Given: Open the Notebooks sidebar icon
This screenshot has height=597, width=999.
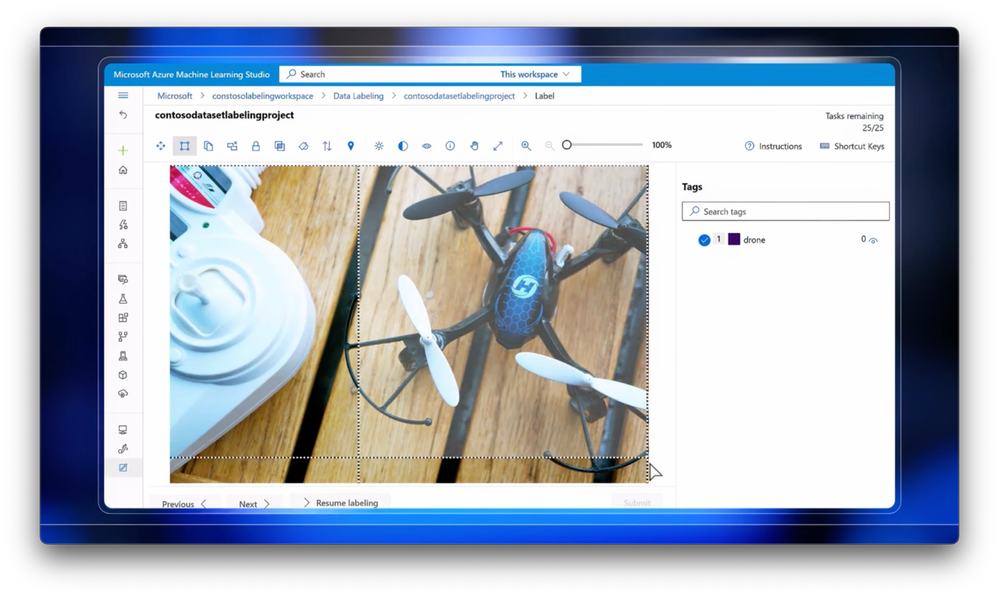Looking at the screenshot, I should tap(123, 206).
